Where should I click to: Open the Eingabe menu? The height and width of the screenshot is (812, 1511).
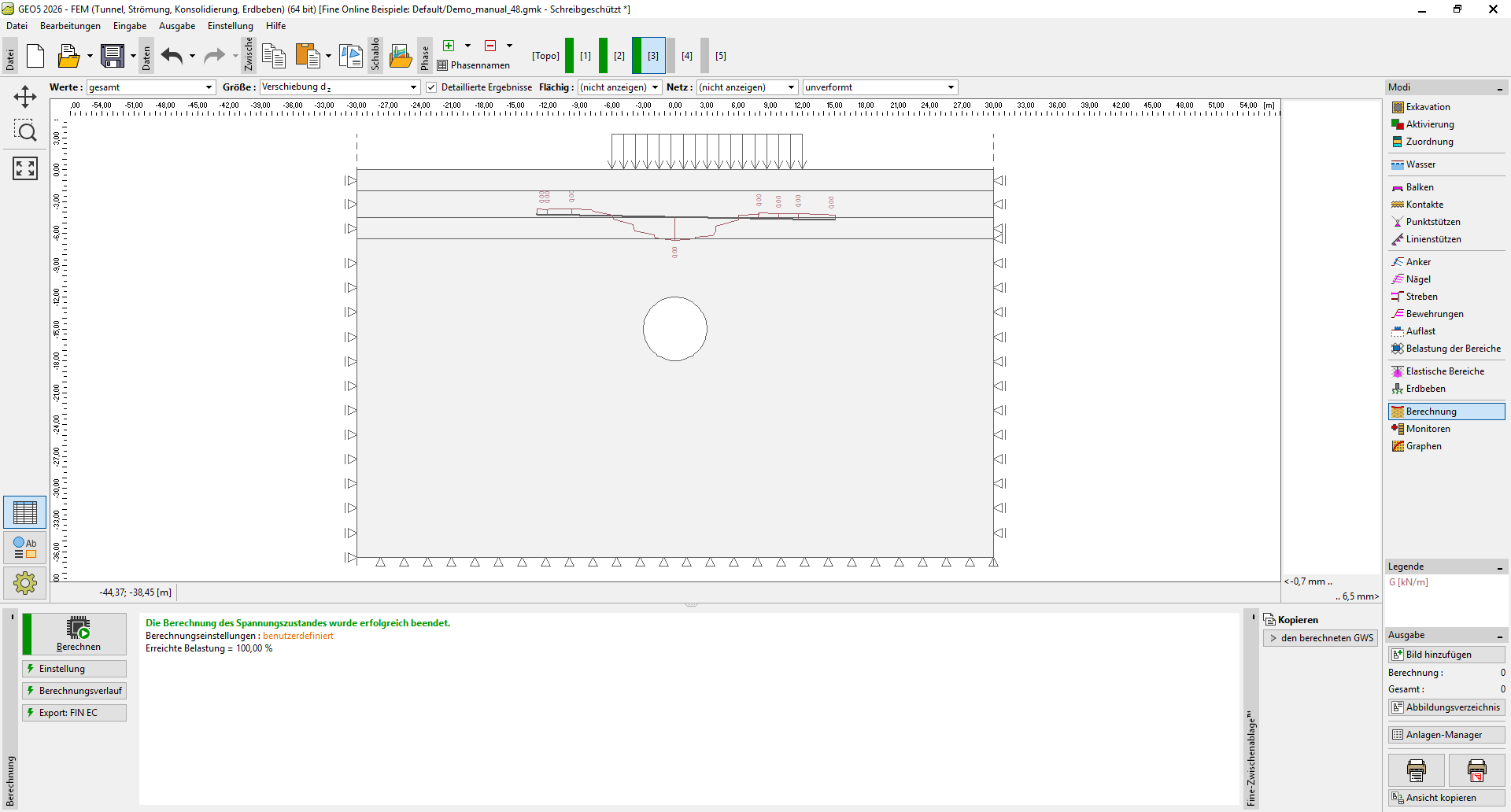click(x=130, y=26)
